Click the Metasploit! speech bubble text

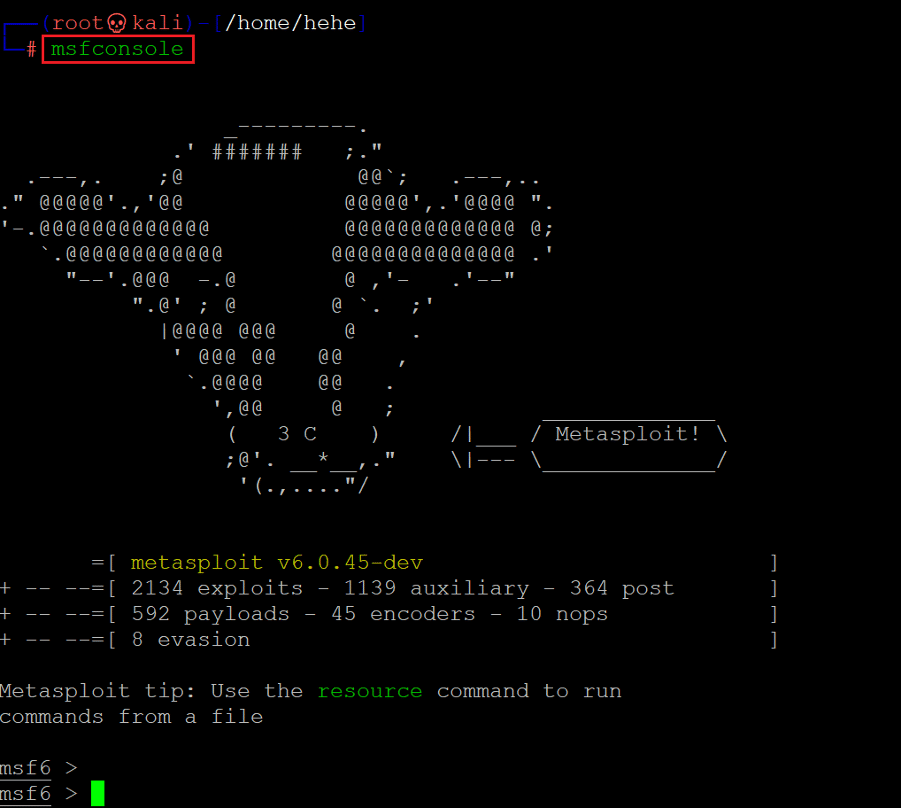(x=627, y=434)
